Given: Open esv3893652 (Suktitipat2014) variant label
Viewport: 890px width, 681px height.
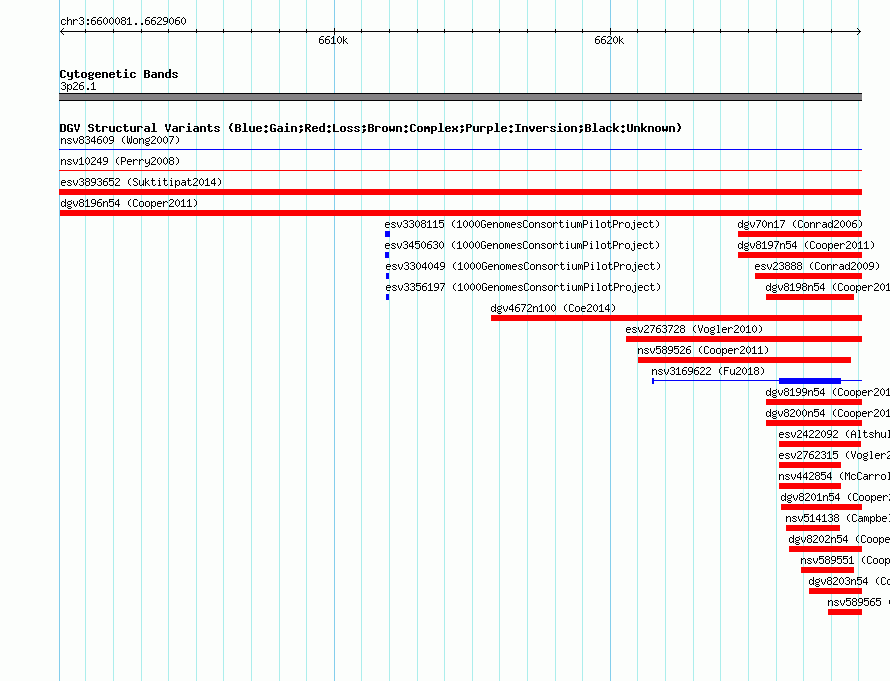Looking at the screenshot, I should 141,182.
